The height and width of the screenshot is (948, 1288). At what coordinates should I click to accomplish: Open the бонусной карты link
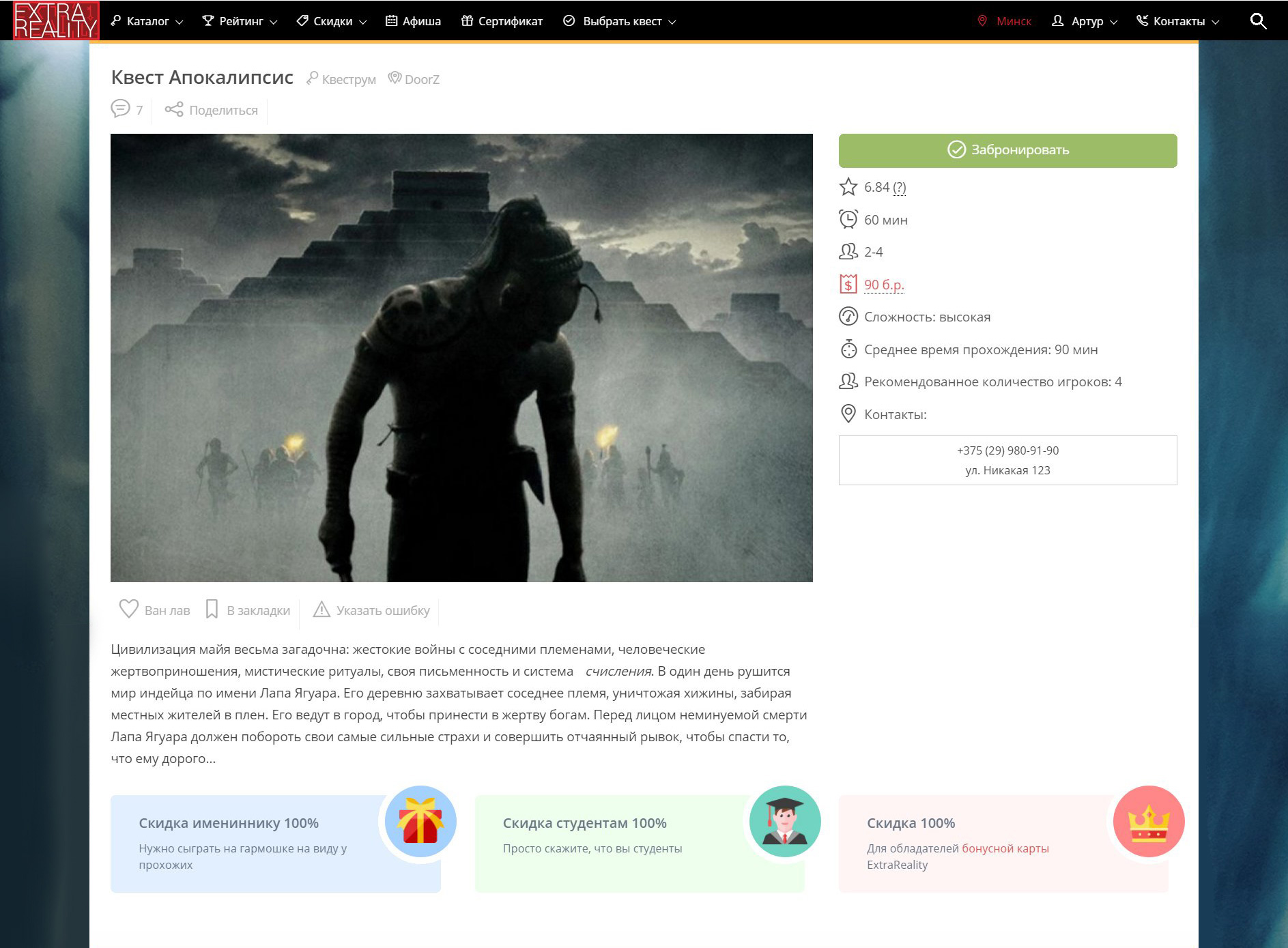(x=1005, y=848)
